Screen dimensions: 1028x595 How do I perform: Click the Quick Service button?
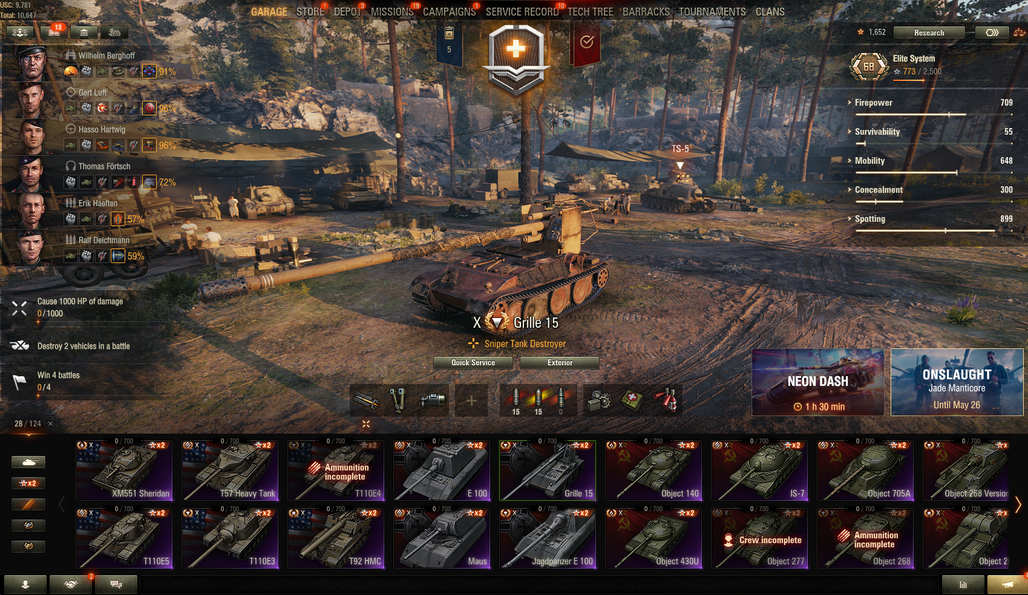[x=473, y=362]
